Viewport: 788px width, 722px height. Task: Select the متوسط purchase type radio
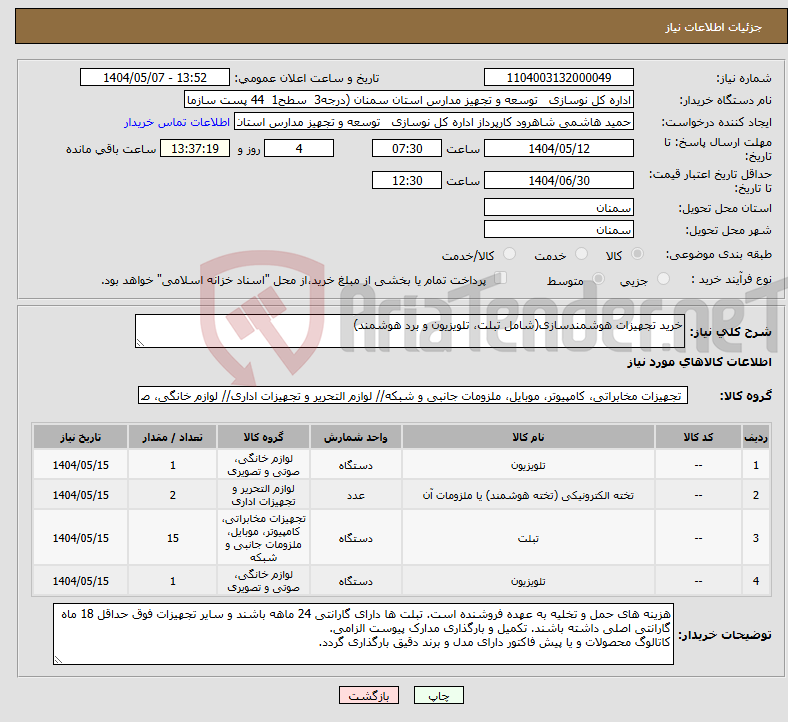pyautogui.click(x=599, y=279)
